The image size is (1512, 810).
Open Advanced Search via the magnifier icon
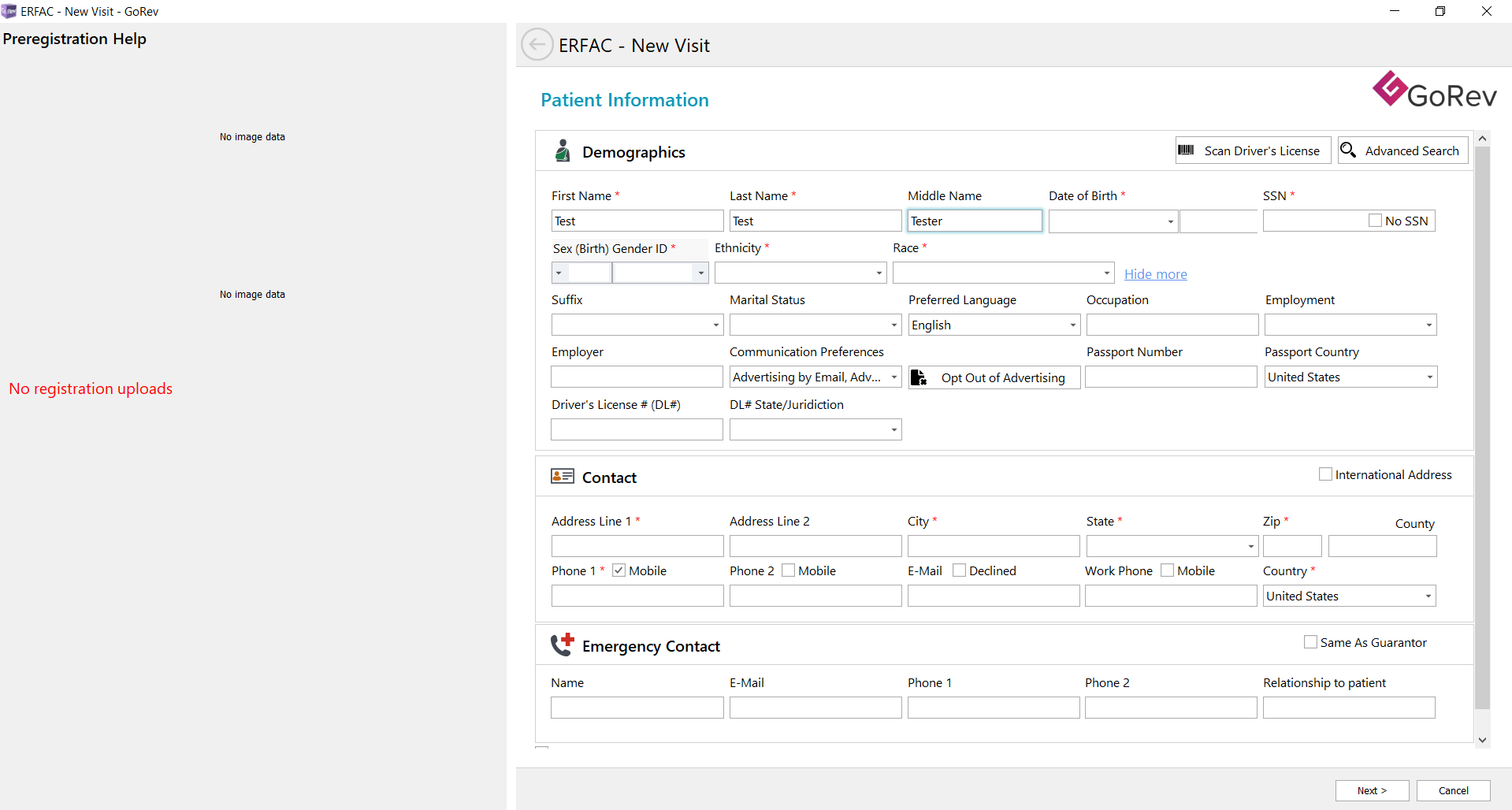click(1348, 150)
